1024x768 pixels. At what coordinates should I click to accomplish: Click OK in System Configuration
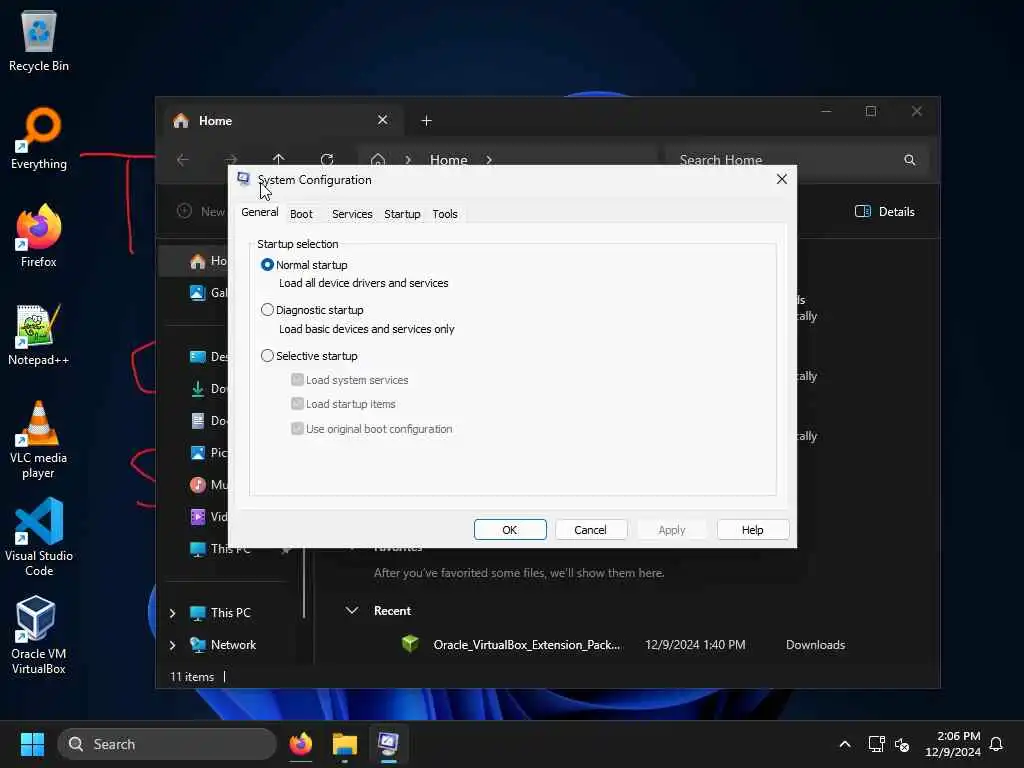click(x=510, y=530)
